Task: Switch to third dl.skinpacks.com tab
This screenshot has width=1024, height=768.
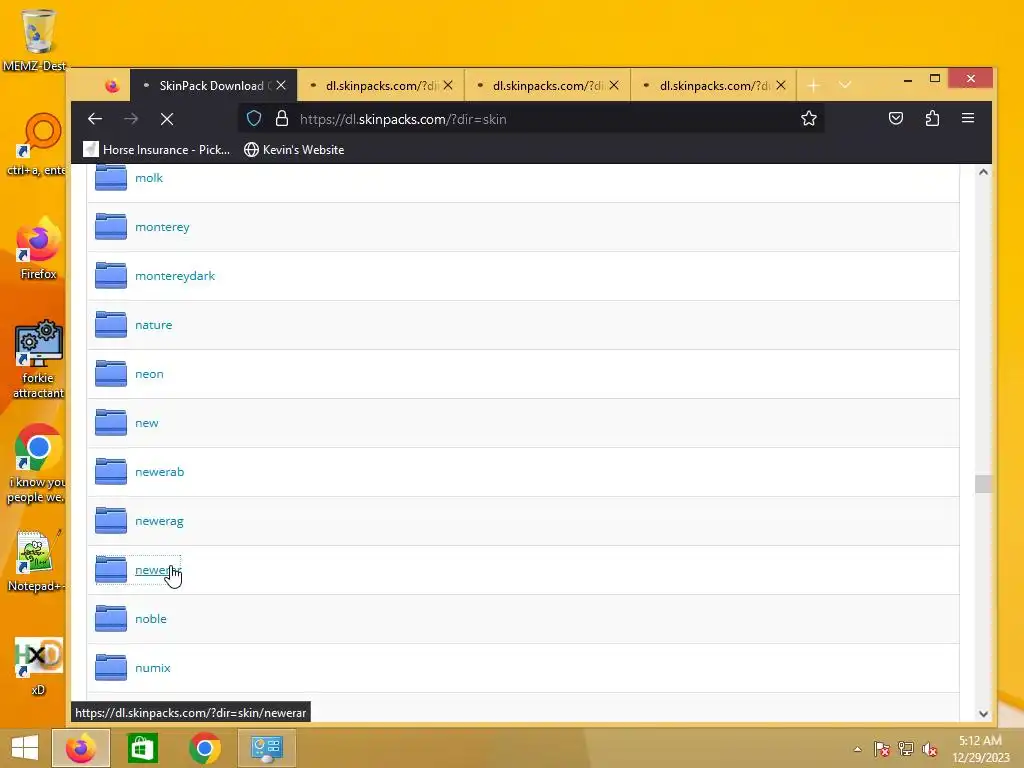Action: 548,86
